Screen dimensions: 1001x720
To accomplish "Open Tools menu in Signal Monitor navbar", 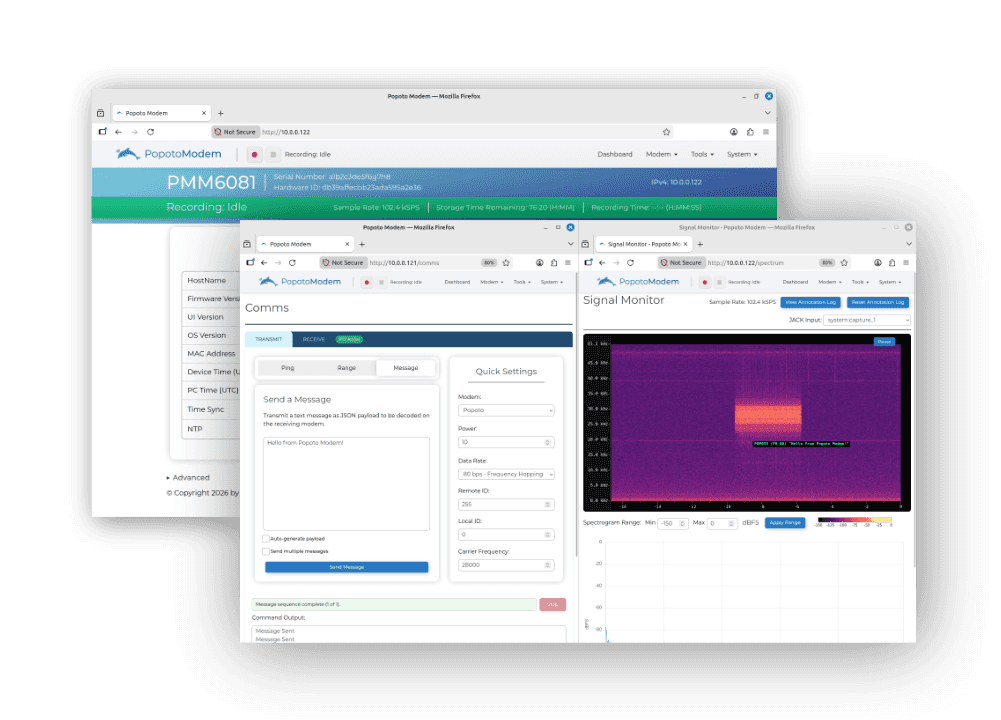I will point(860,282).
